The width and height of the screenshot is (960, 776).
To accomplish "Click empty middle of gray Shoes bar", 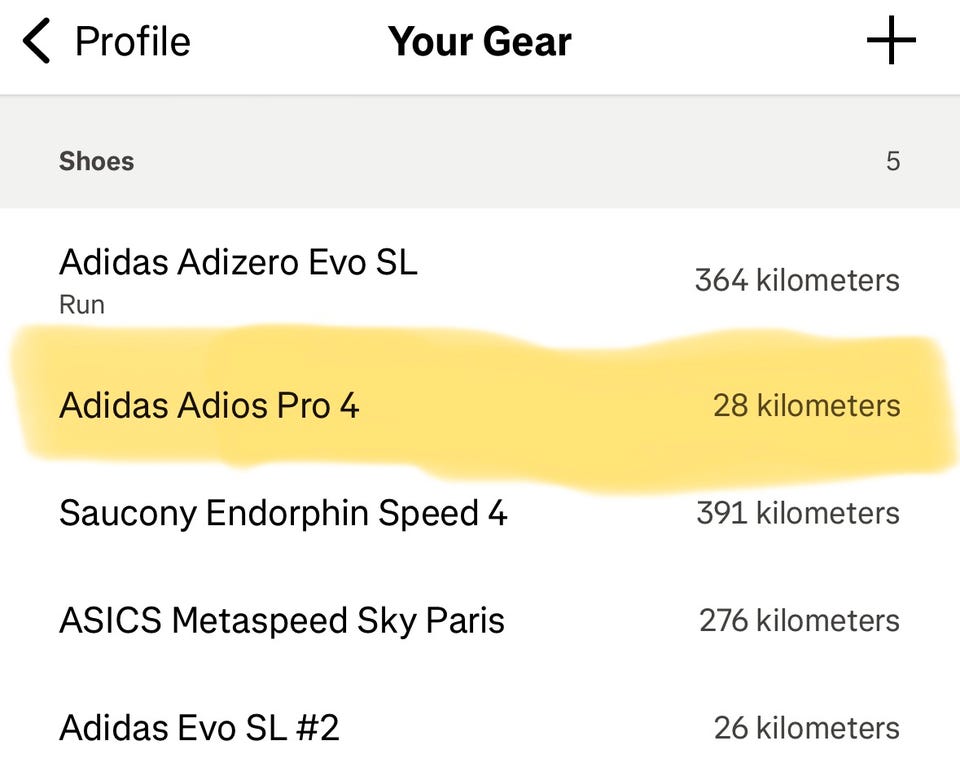I will point(500,161).
